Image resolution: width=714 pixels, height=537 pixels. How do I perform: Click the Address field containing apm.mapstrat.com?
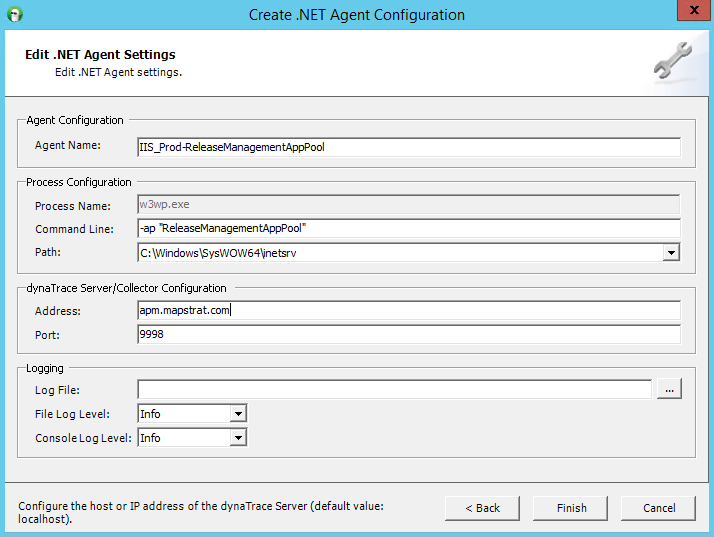click(408, 310)
